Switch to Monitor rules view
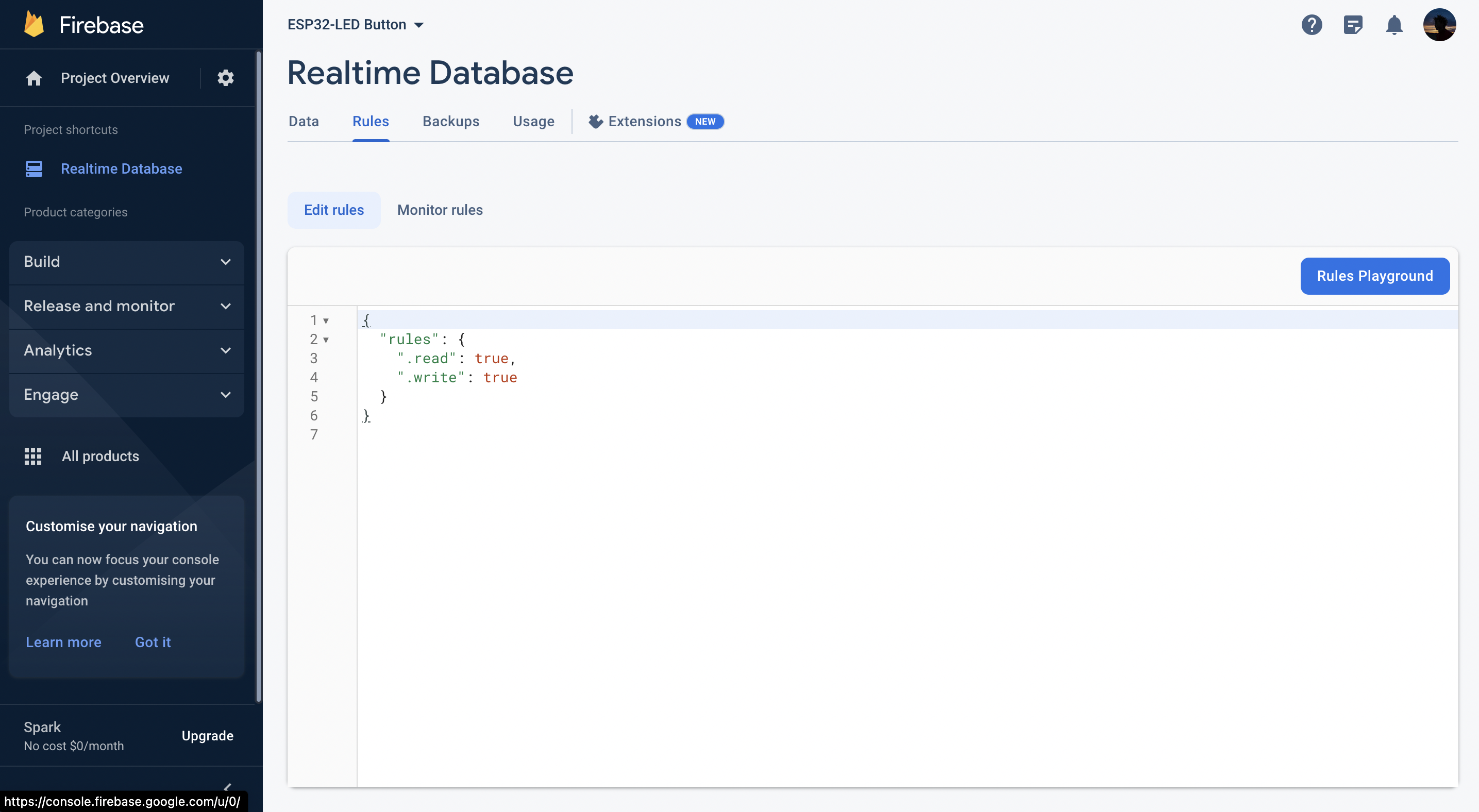Image resolution: width=1479 pixels, height=812 pixels. tap(440, 210)
